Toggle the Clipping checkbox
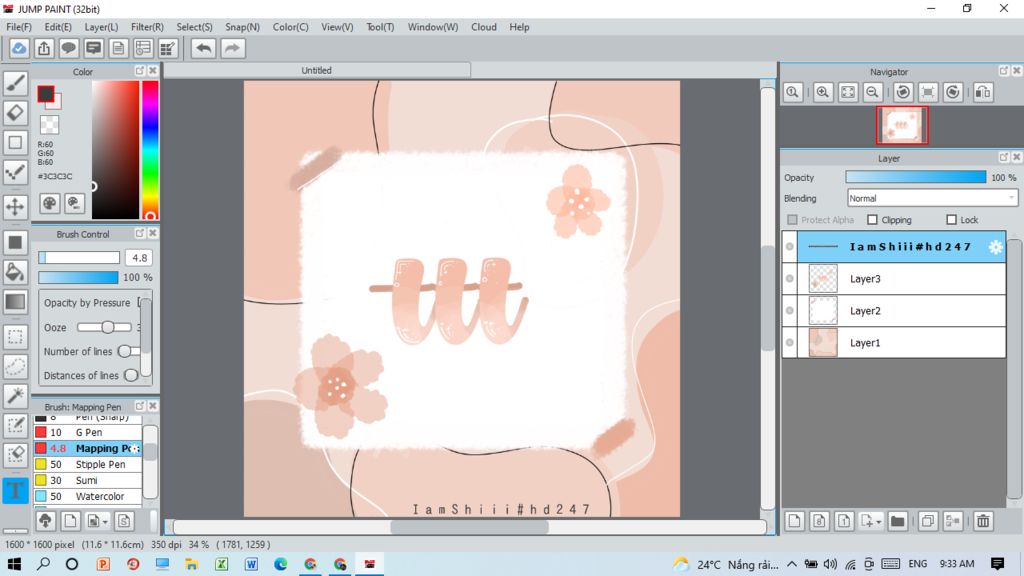Viewport: 1024px width, 576px height. (x=872, y=220)
